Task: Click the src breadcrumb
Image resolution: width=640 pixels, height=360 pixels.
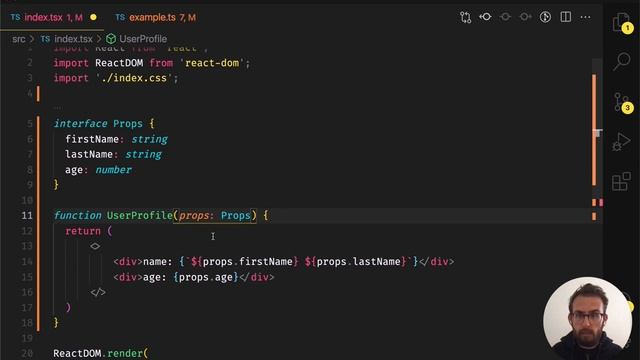Action: (19, 39)
